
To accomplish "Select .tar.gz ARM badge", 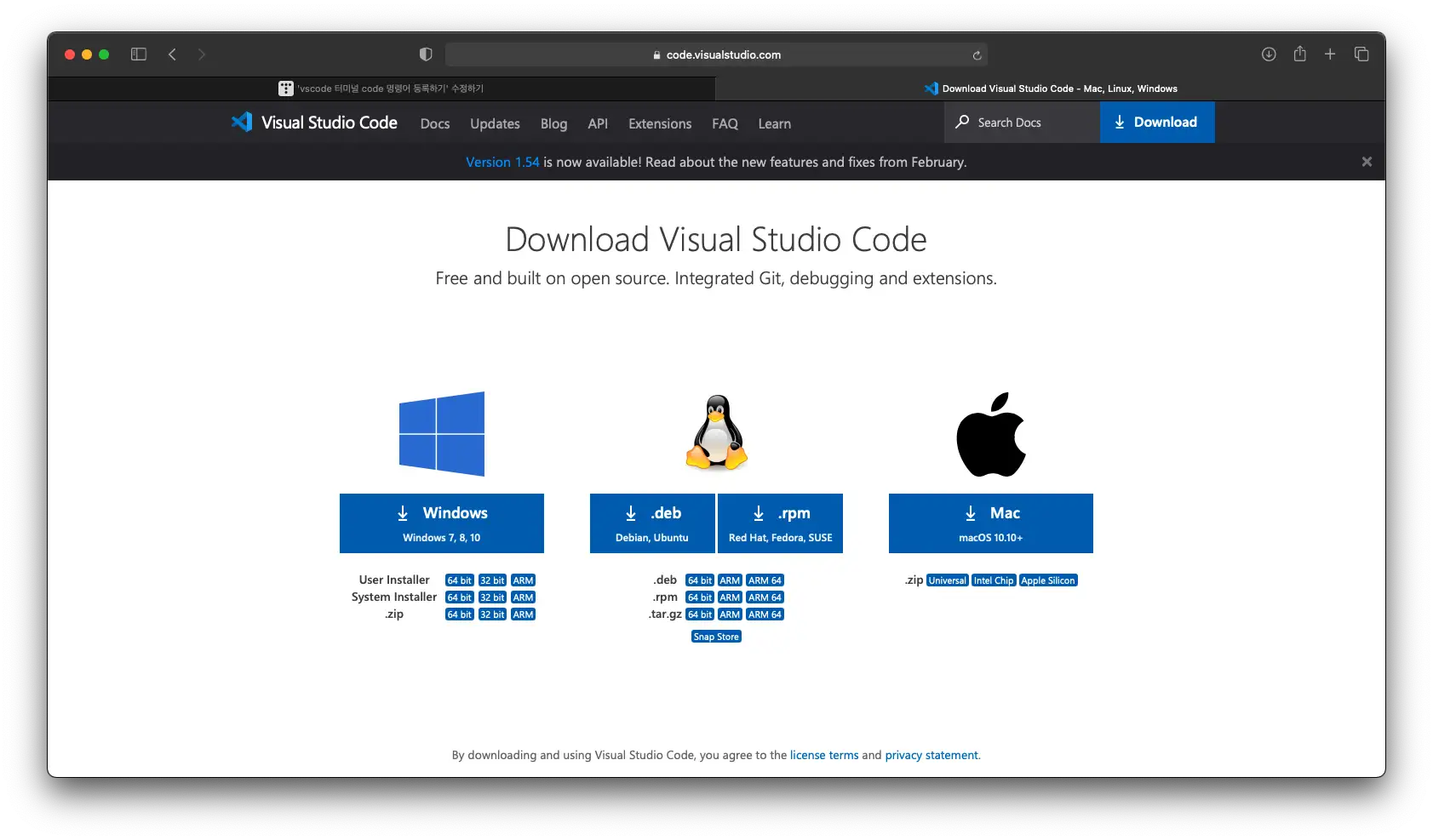I will click(x=730, y=614).
